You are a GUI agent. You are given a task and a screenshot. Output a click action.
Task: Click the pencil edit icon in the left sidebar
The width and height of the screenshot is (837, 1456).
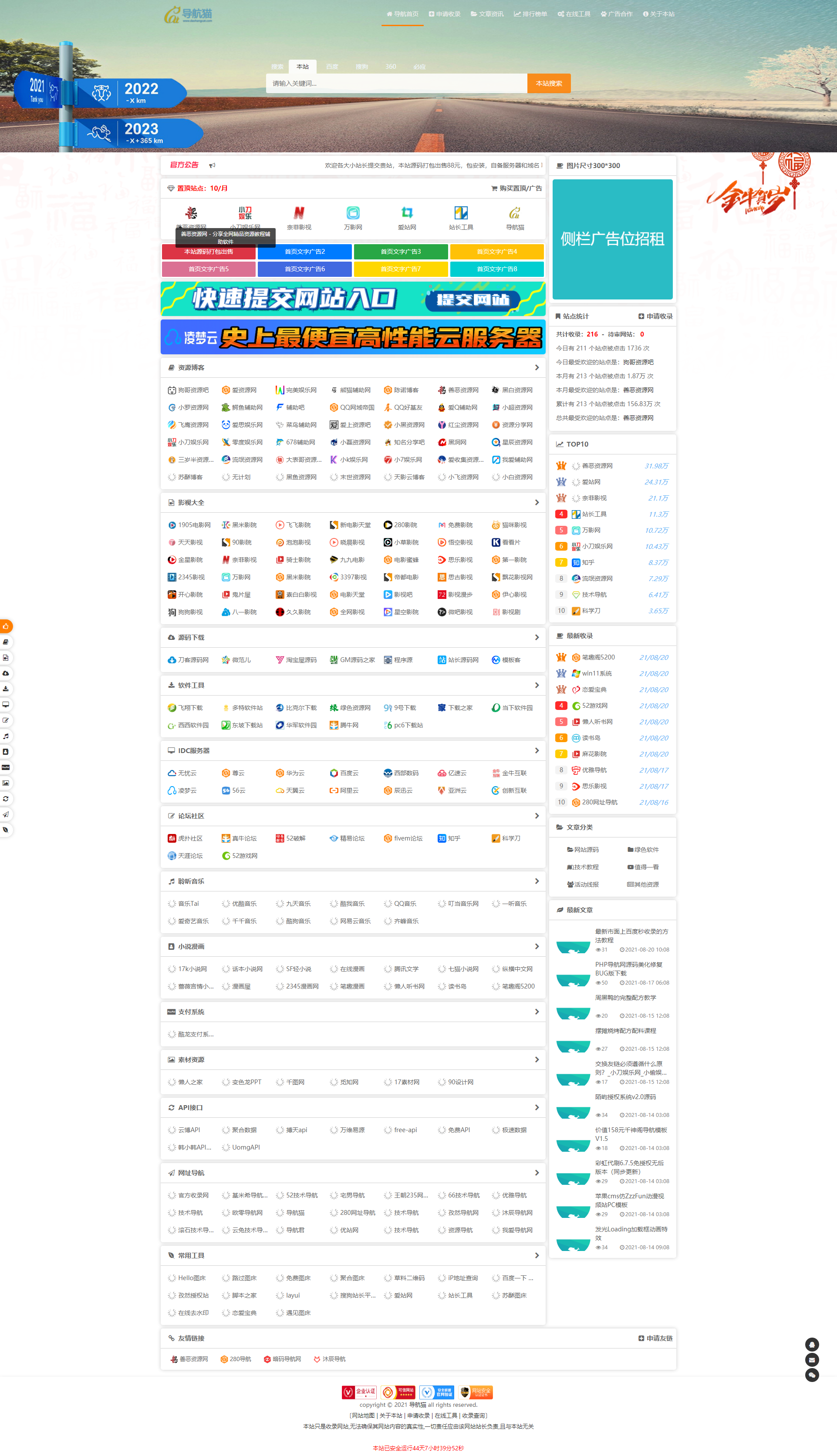6,720
